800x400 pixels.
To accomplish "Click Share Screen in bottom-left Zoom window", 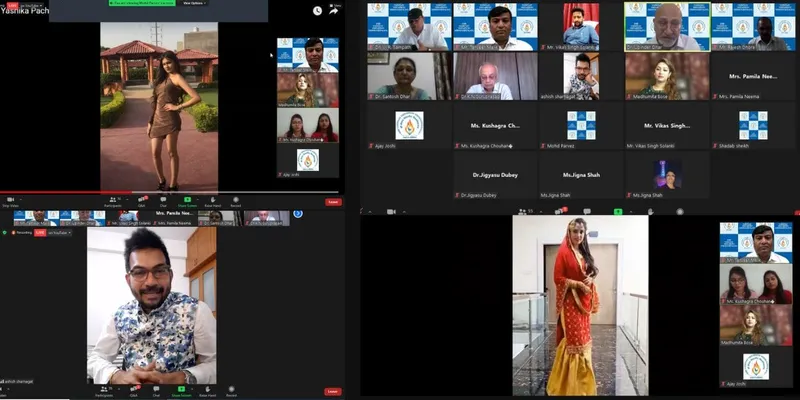I will (182, 391).
